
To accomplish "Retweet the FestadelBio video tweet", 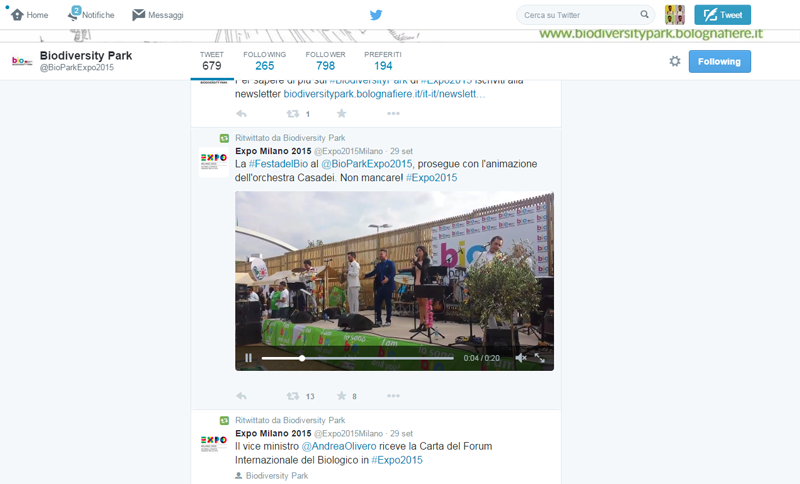I will (x=293, y=396).
